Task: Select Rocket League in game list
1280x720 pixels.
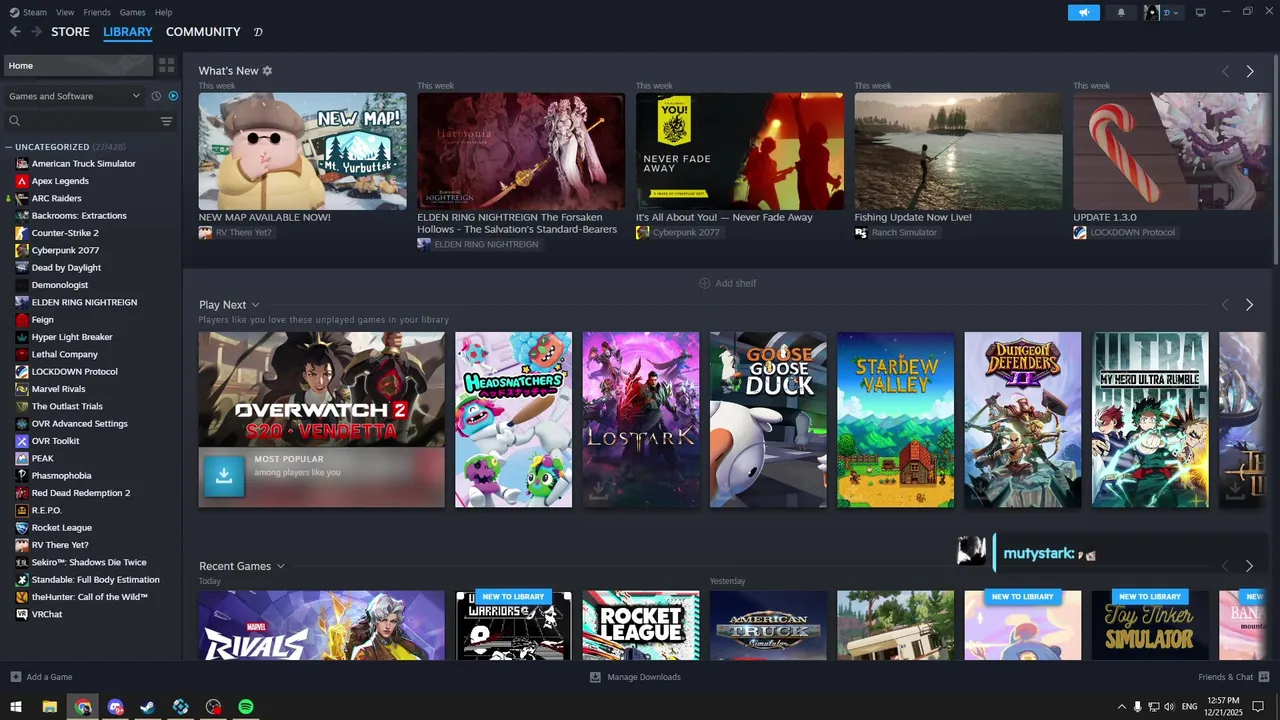Action: 61,528
